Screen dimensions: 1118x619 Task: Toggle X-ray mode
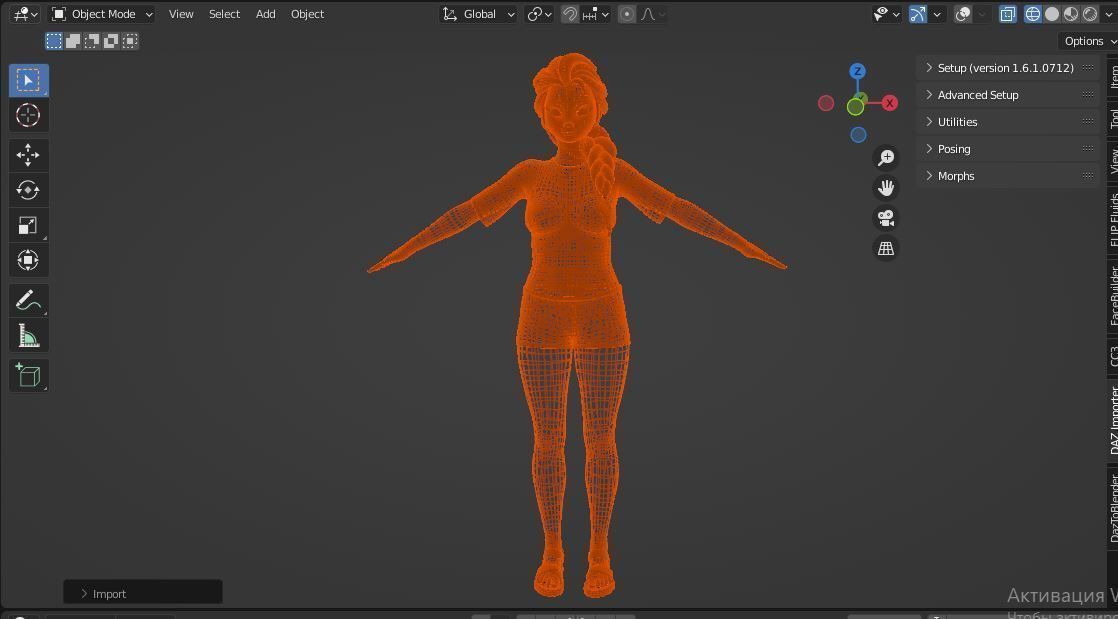[1007, 14]
